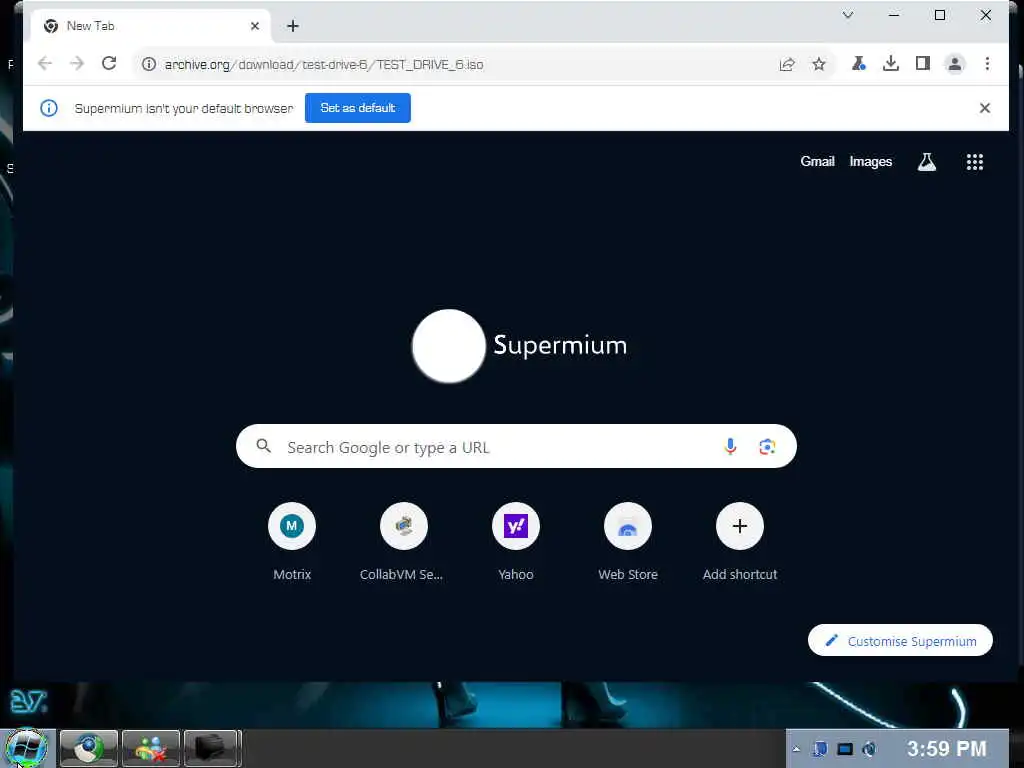
Task: Set Supermium as default browser
Action: tap(357, 108)
